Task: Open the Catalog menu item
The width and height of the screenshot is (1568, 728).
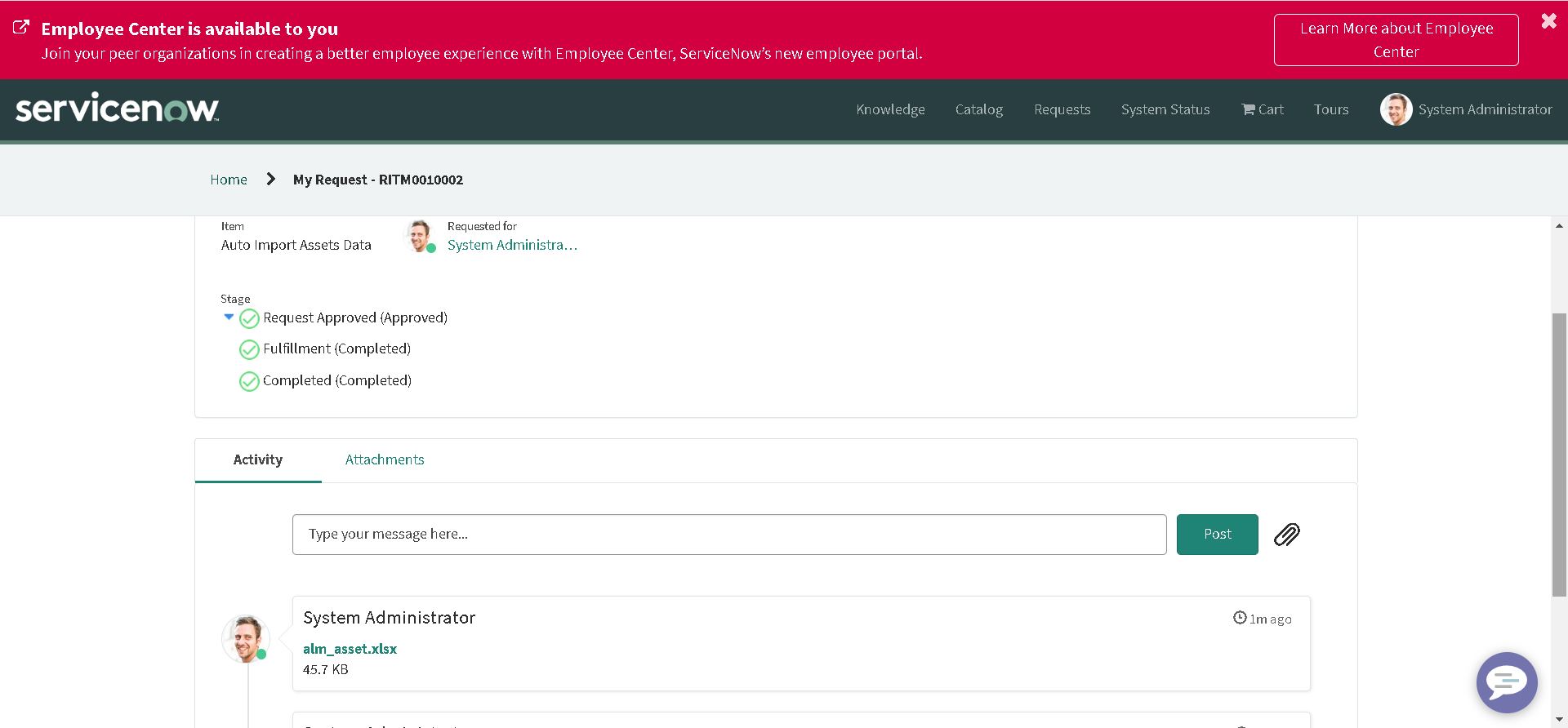Action: 978,109
